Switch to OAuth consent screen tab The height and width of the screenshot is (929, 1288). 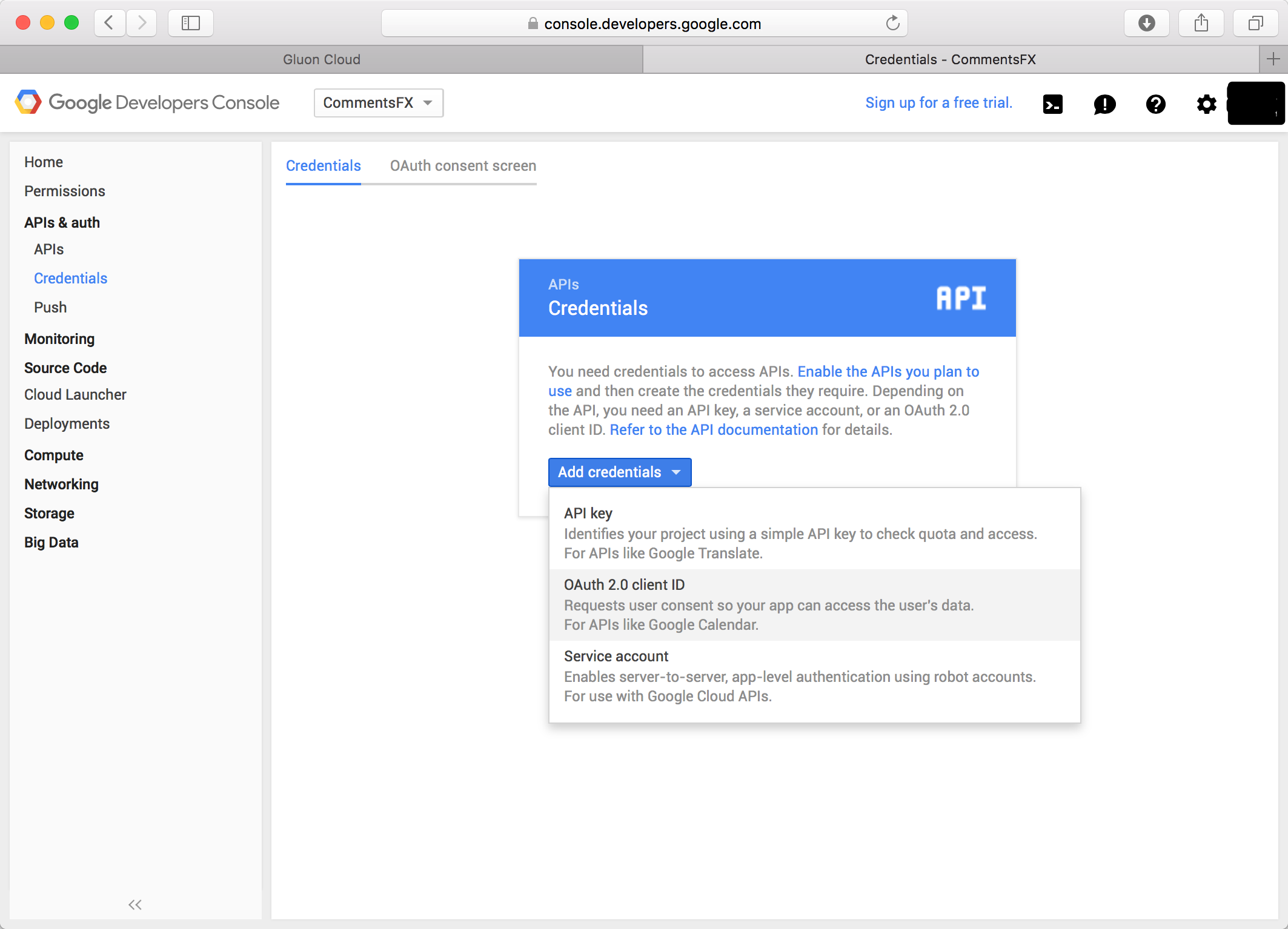[x=463, y=166]
